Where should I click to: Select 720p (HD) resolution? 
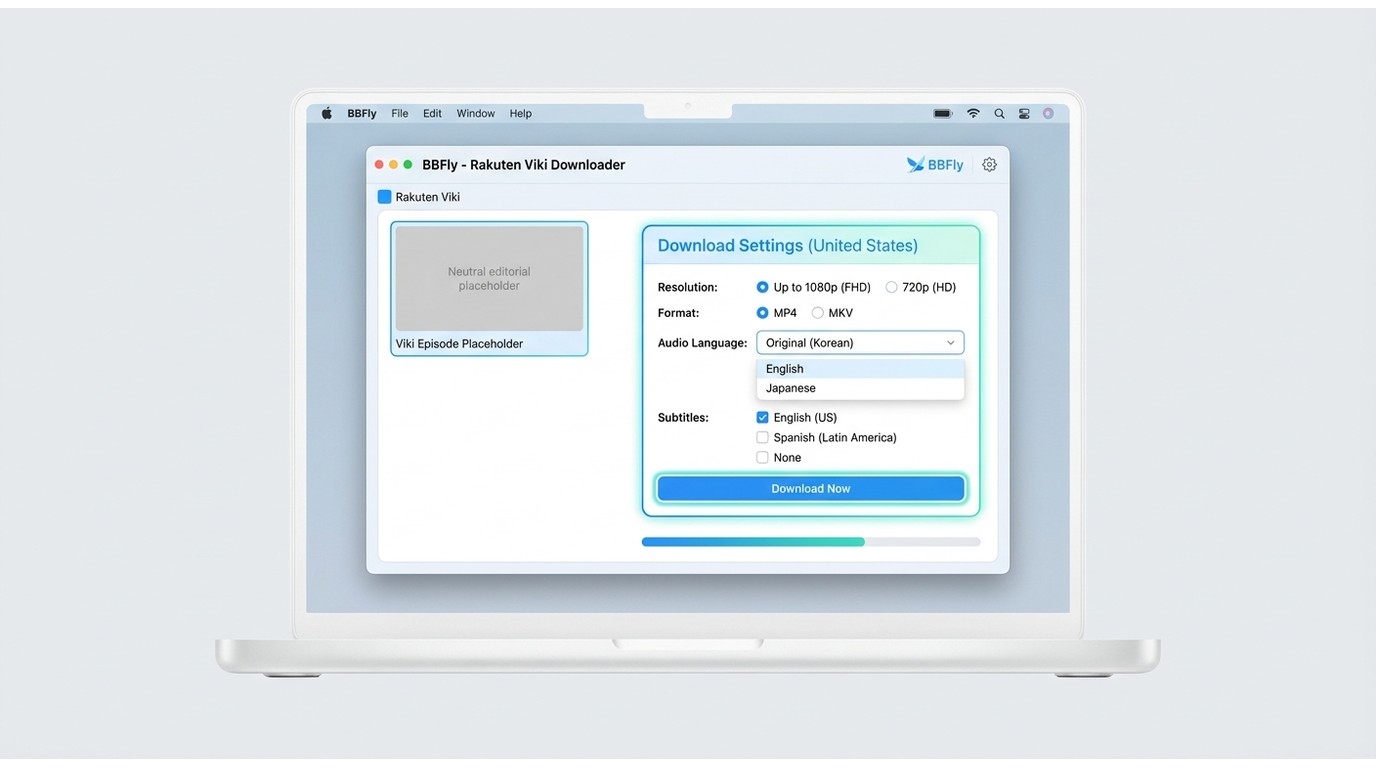pos(891,287)
